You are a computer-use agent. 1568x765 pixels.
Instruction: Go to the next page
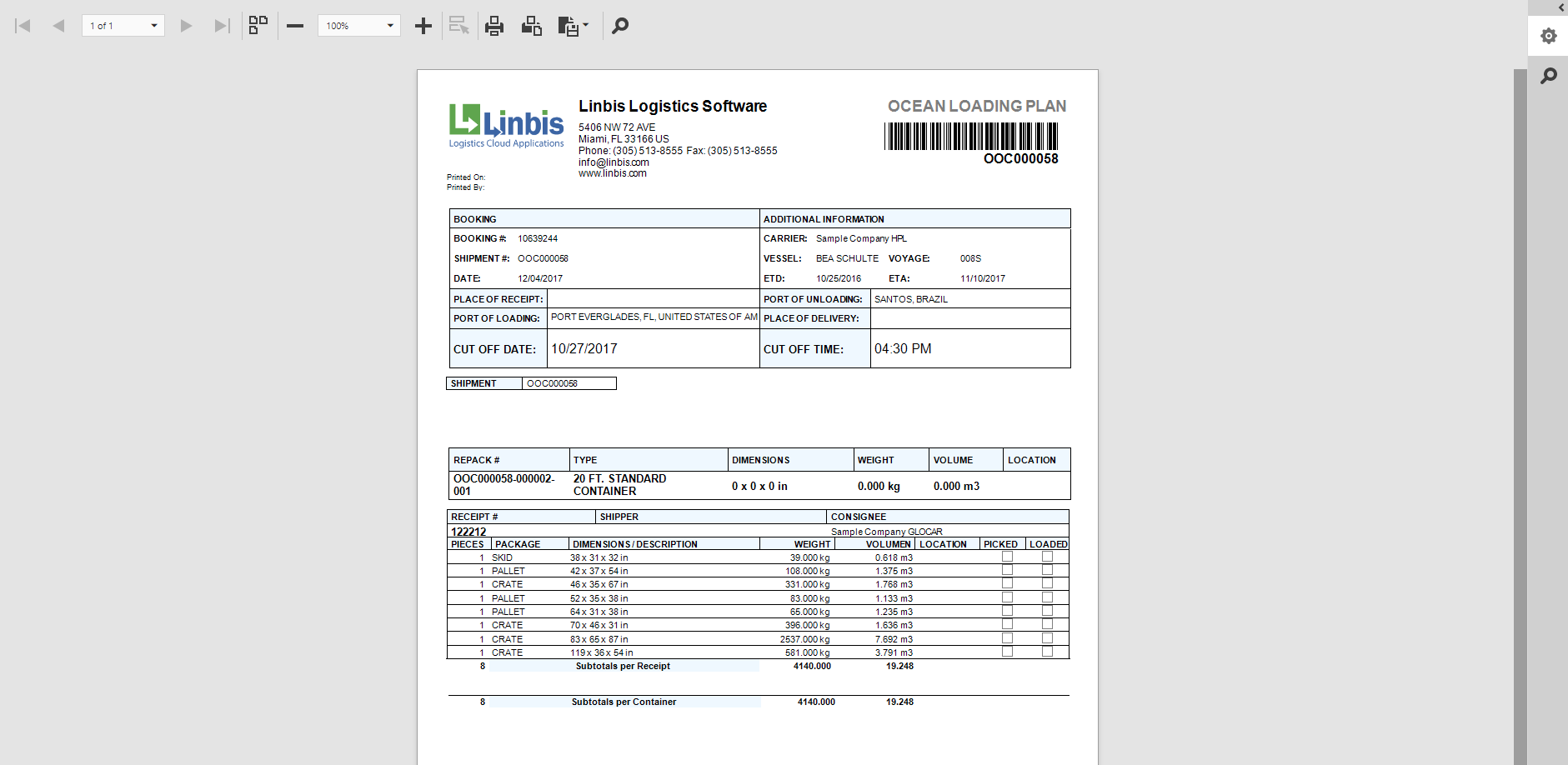[x=186, y=26]
